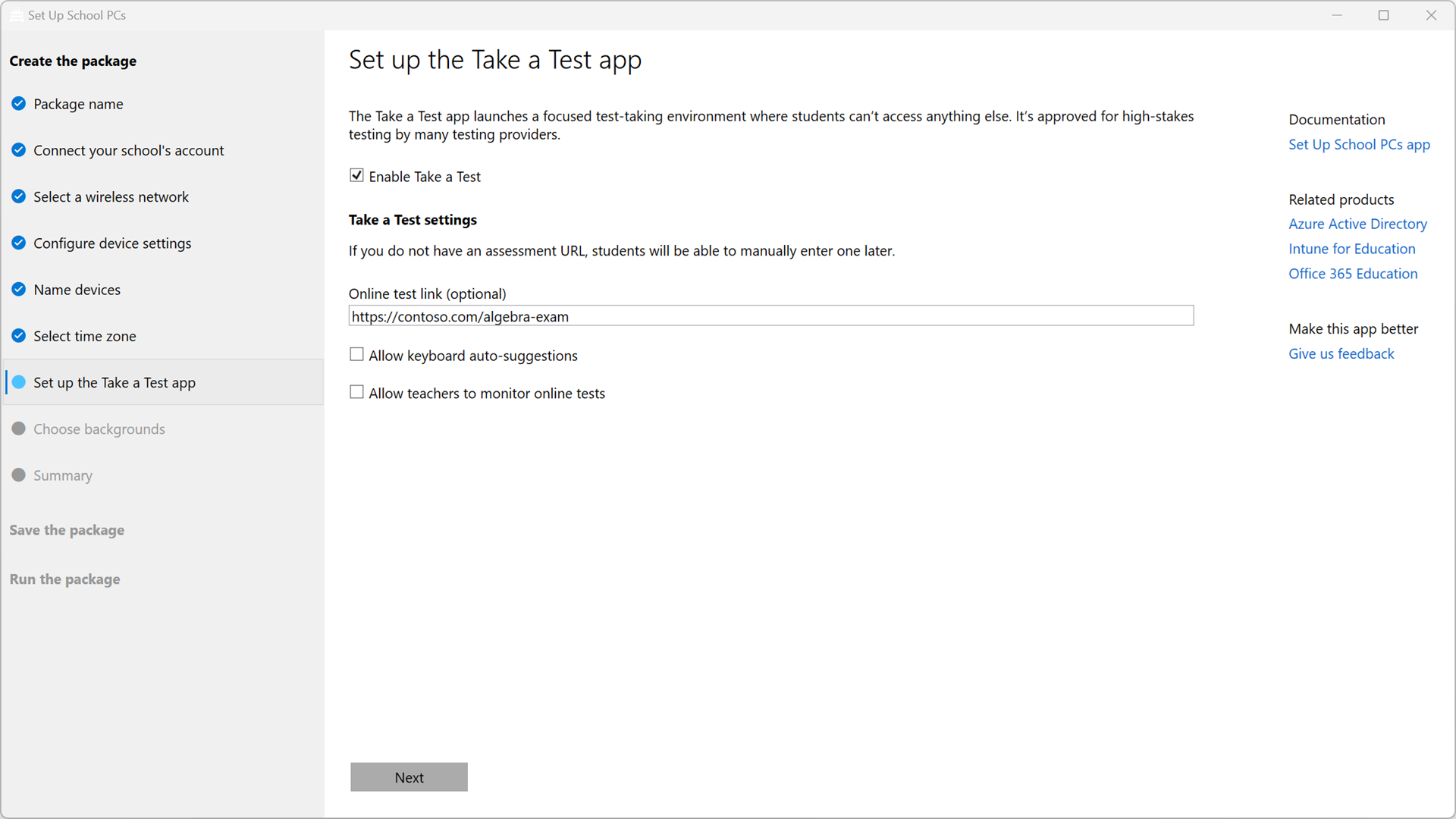
Task: Click the Package name checkmark icon
Action: click(19, 104)
